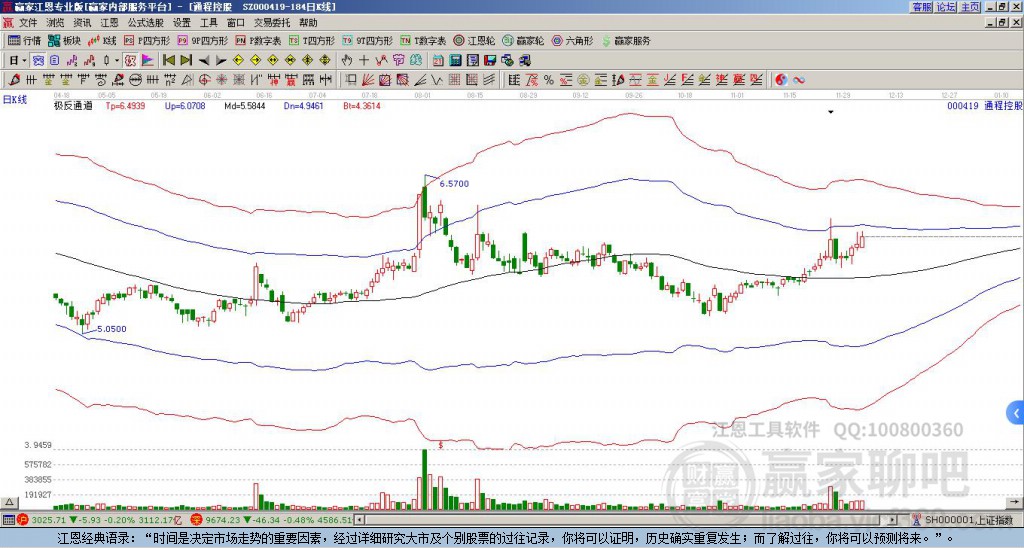The image size is (1024, 548).
Task: Jump to last bar with green arrow
Action: coord(186,60)
